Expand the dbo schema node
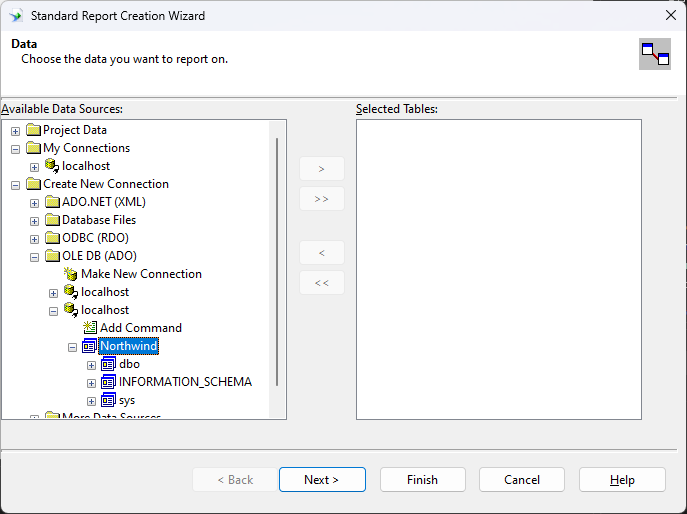Screen dimensions: 687x514 pos(91,364)
